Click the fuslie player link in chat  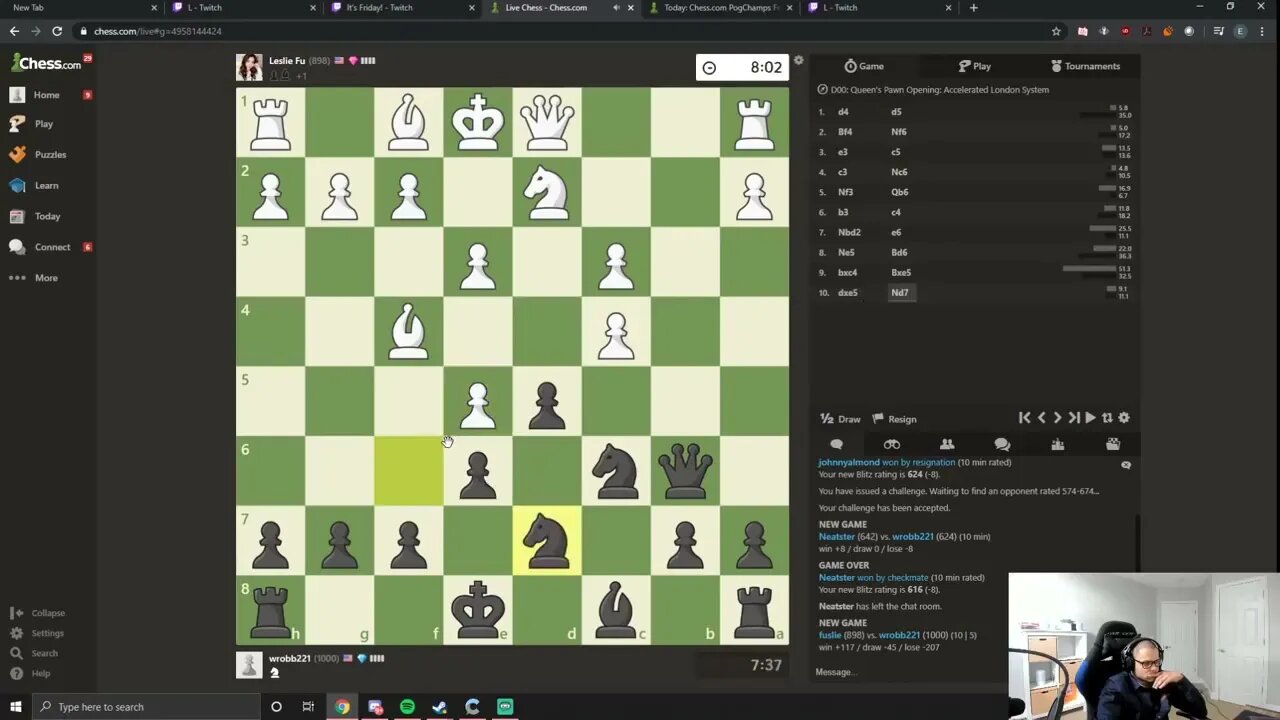830,635
